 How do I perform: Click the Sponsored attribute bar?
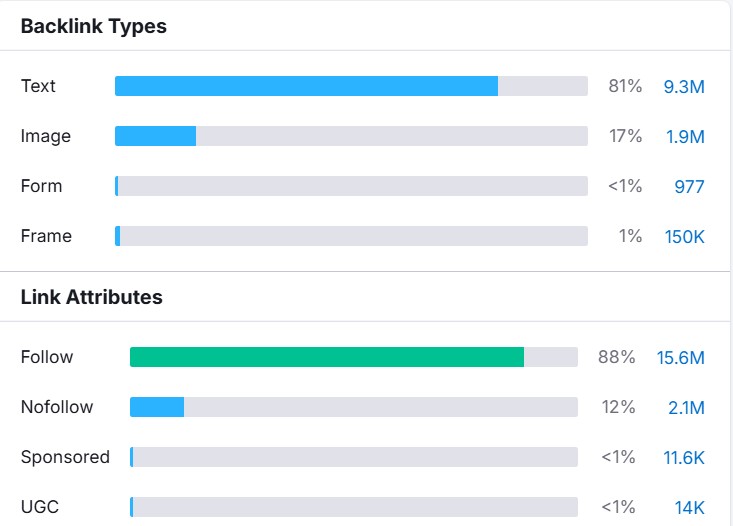point(353,457)
